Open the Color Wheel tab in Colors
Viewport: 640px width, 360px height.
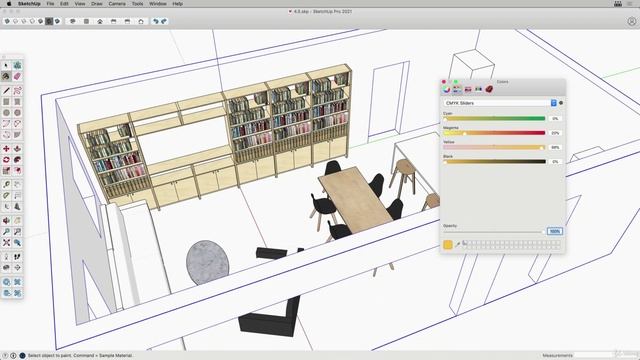click(x=446, y=89)
